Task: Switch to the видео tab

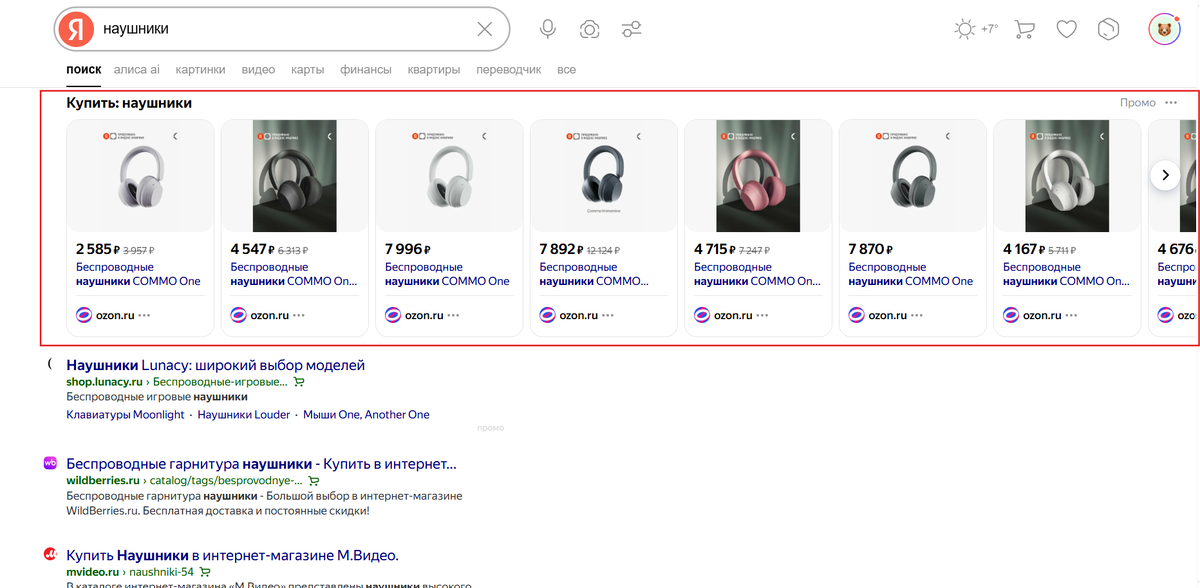Action: pos(258,70)
